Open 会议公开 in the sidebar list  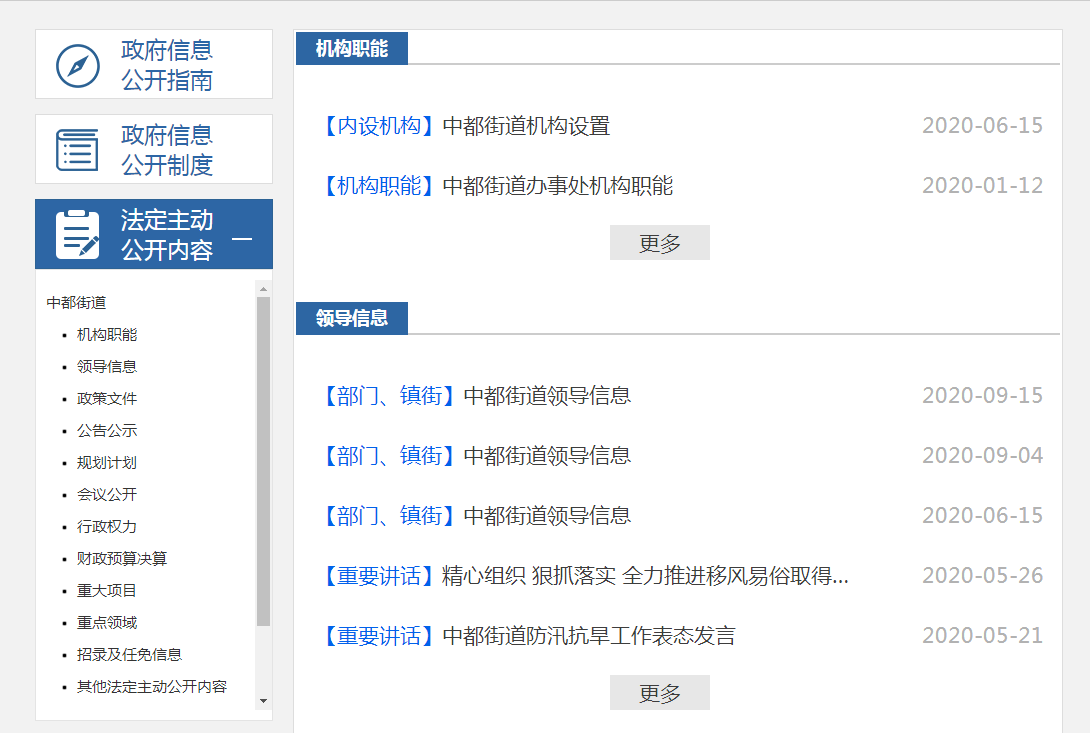[x=107, y=494]
